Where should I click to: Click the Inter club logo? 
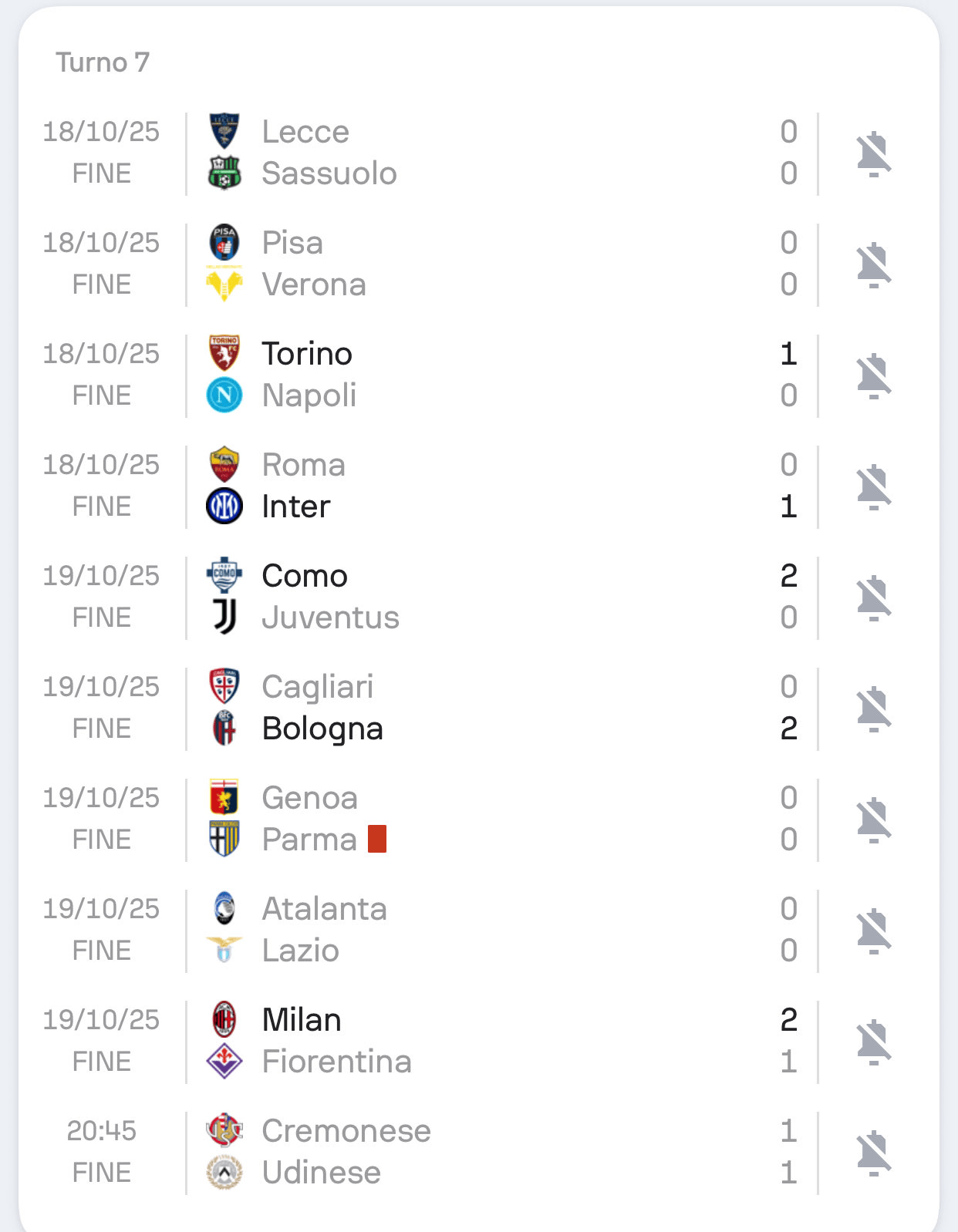click(x=224, y=507)
